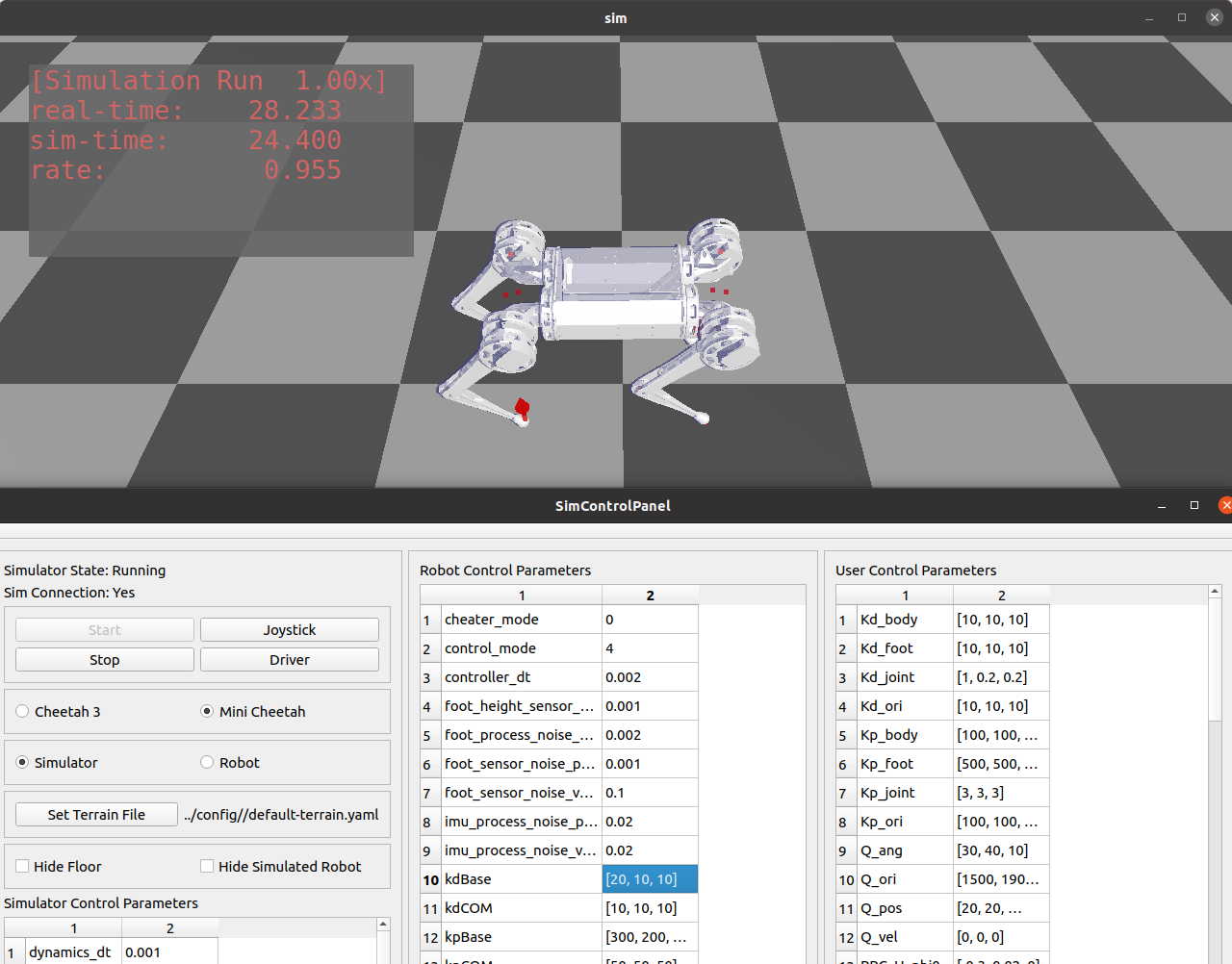Select the kdBase parameter value cell
This screenshot has width=1232, height=964.
click(650, 878)
